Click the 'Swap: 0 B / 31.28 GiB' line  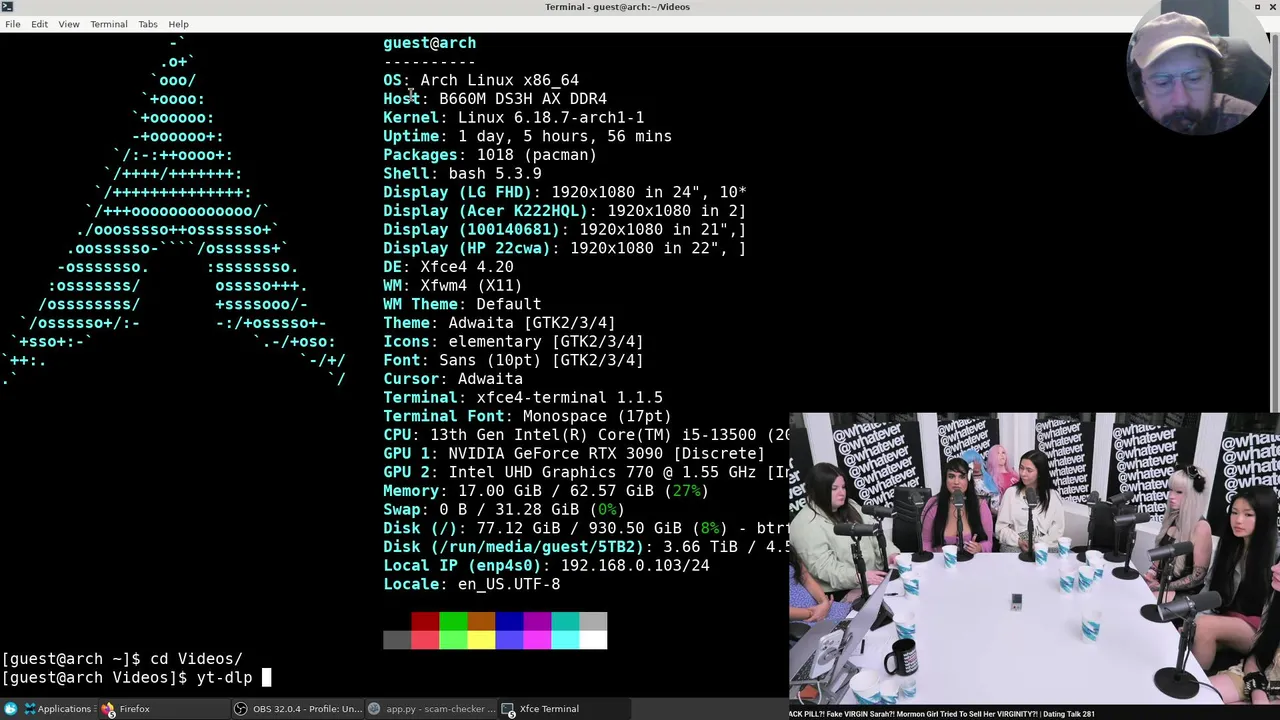[504, 510]
